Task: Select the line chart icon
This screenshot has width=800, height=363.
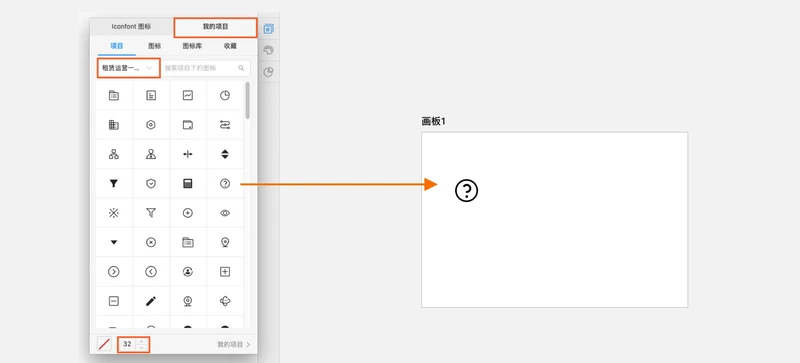Action: click(x=188, y=95)
